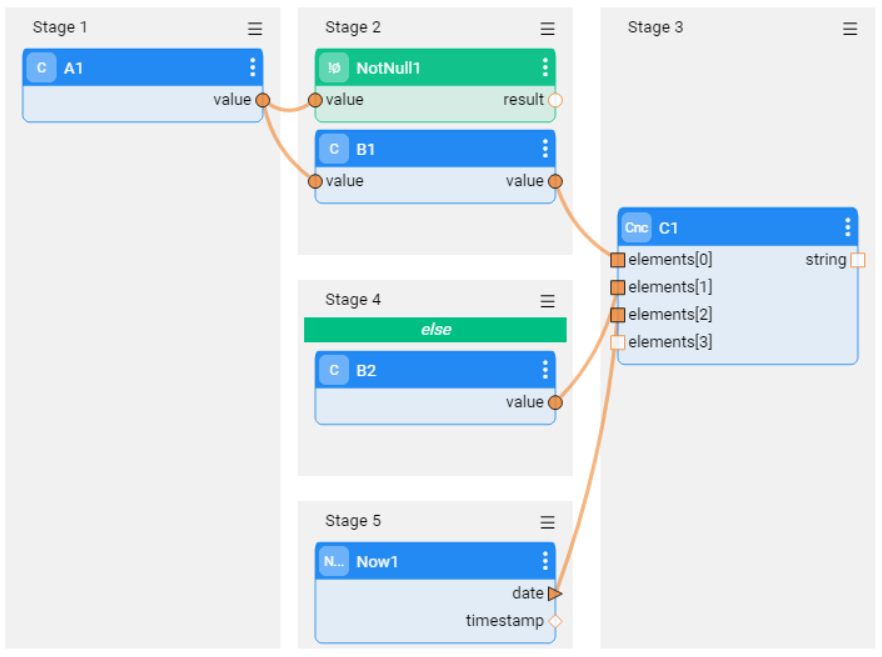
Task: Open the Stage 2 hamburger menu
Action: pos(547,29)
